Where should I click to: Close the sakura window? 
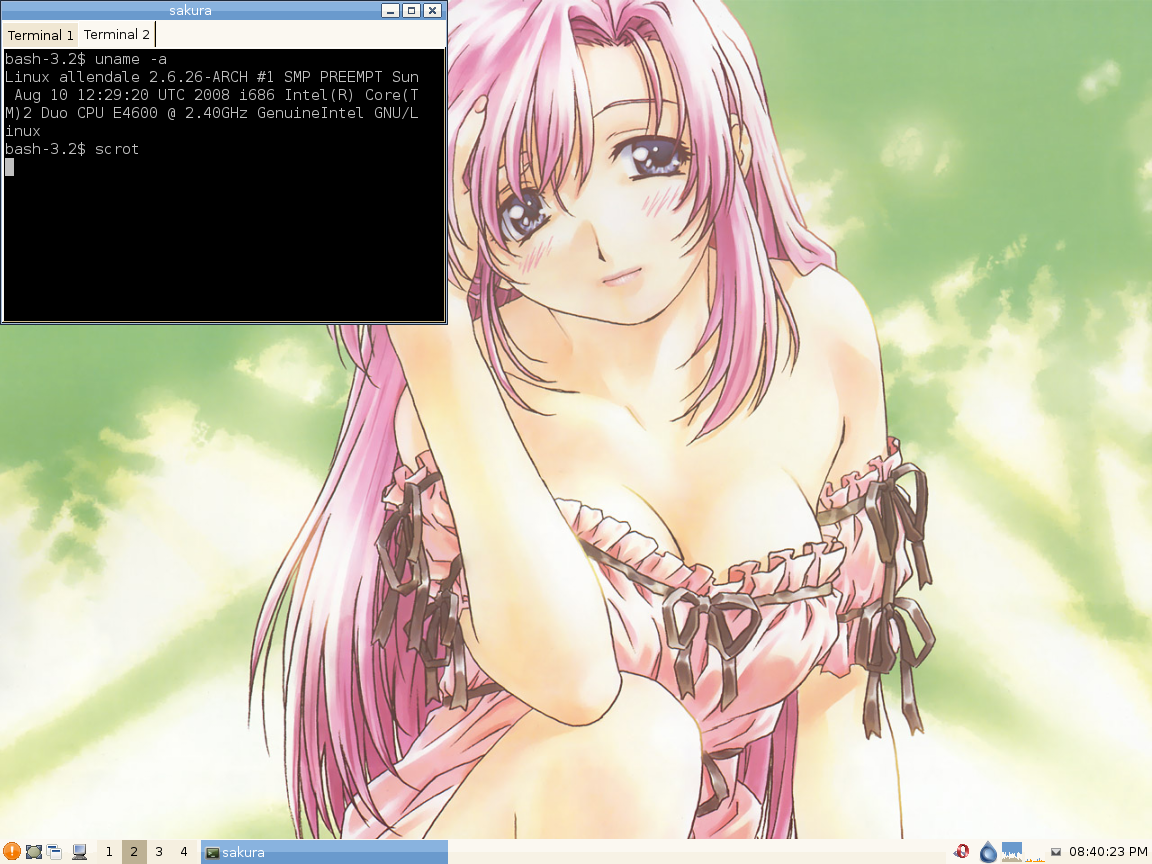(433, 10)
